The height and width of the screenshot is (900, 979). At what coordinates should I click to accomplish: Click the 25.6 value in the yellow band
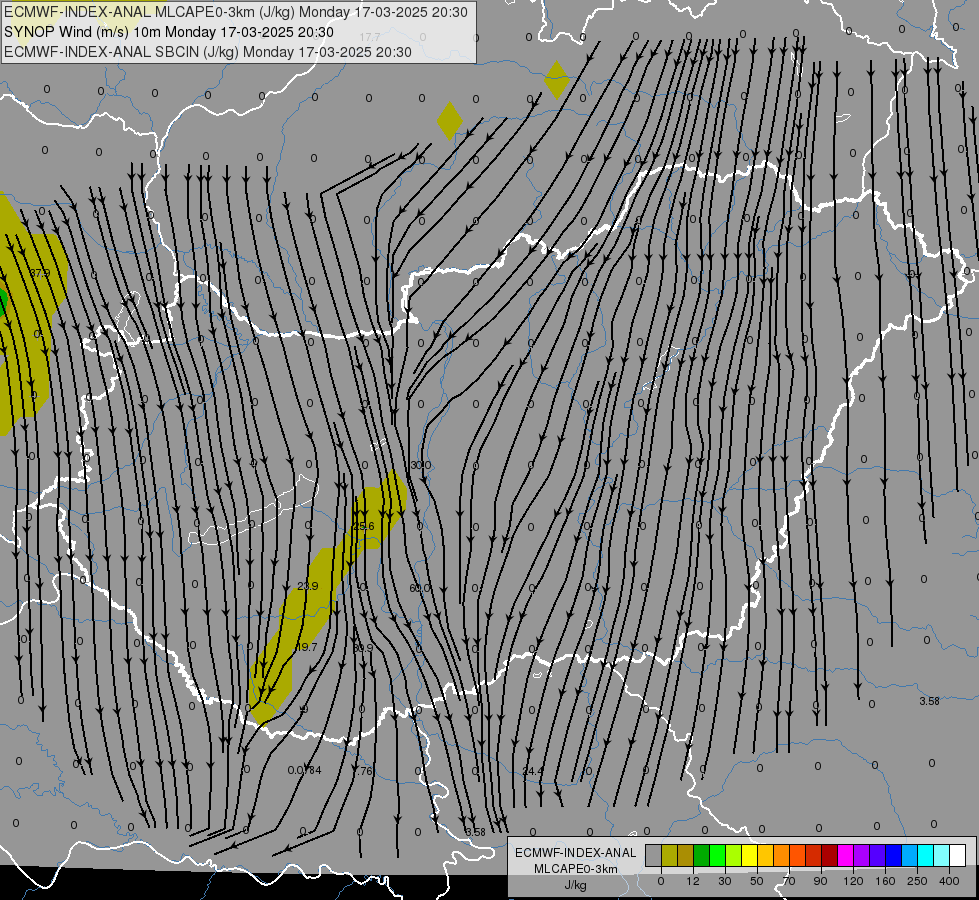(x=363, y=526)
